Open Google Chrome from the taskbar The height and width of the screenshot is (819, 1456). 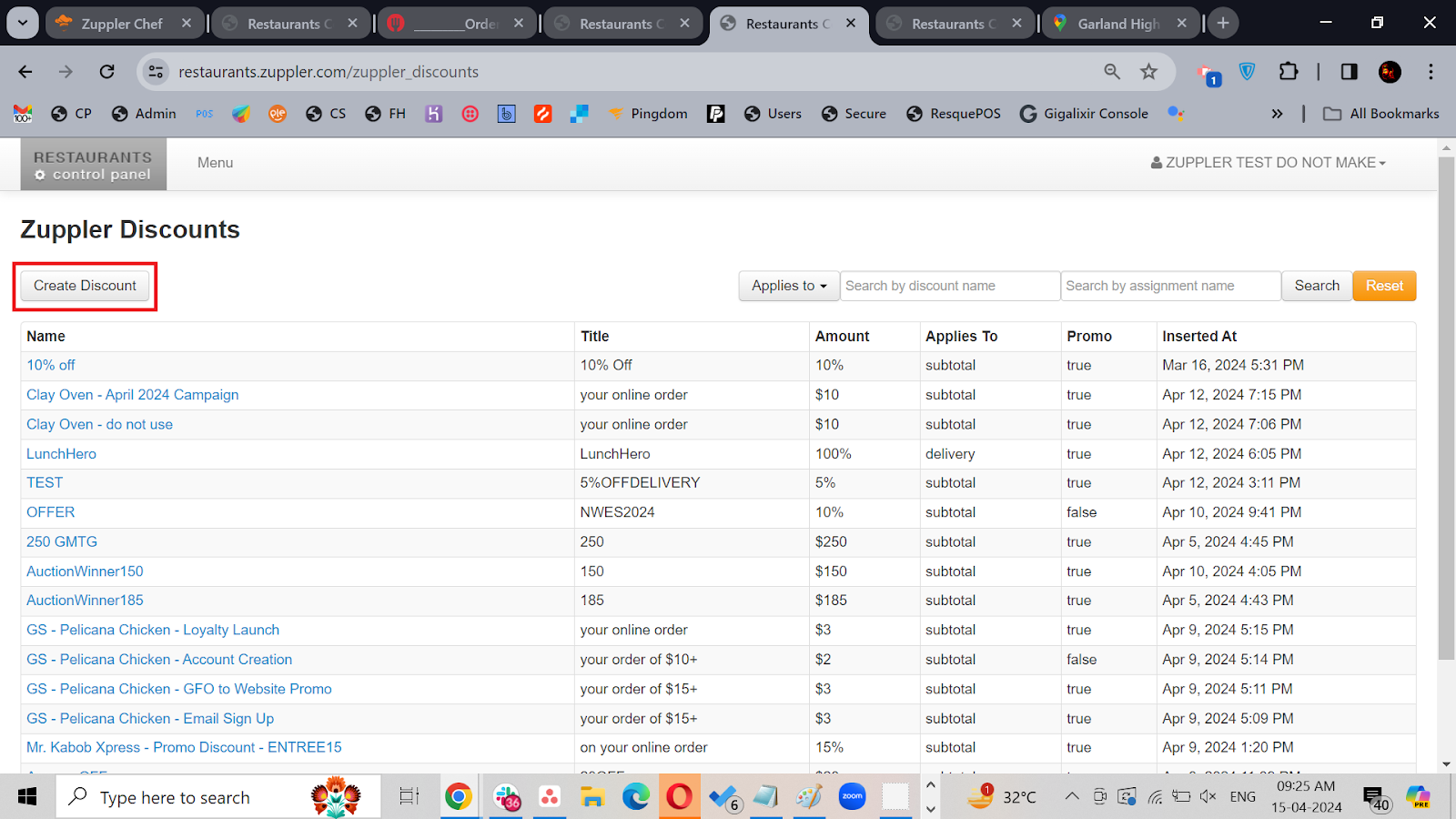coord(459,797)
